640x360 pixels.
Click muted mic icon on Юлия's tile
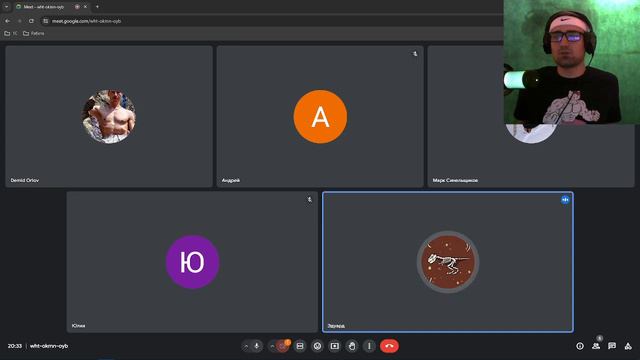pos(309,200)
